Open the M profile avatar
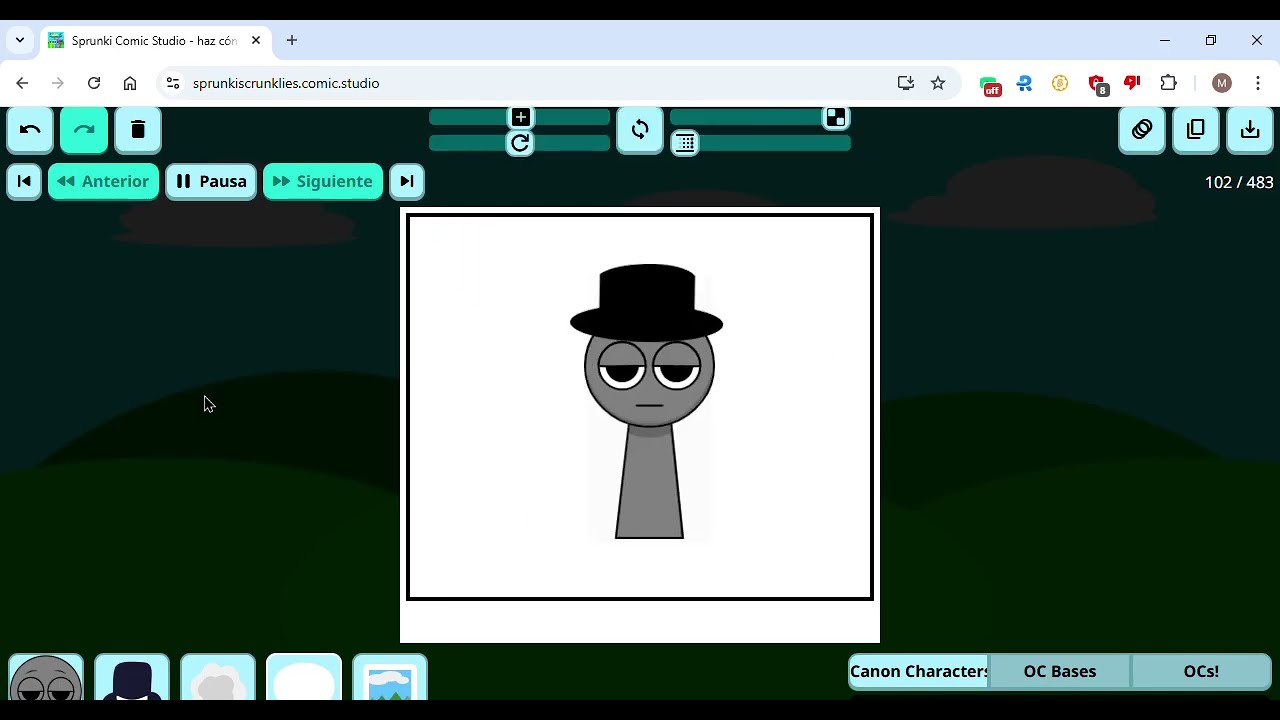The image size is (1280, 720). (x=1222, y=83)
